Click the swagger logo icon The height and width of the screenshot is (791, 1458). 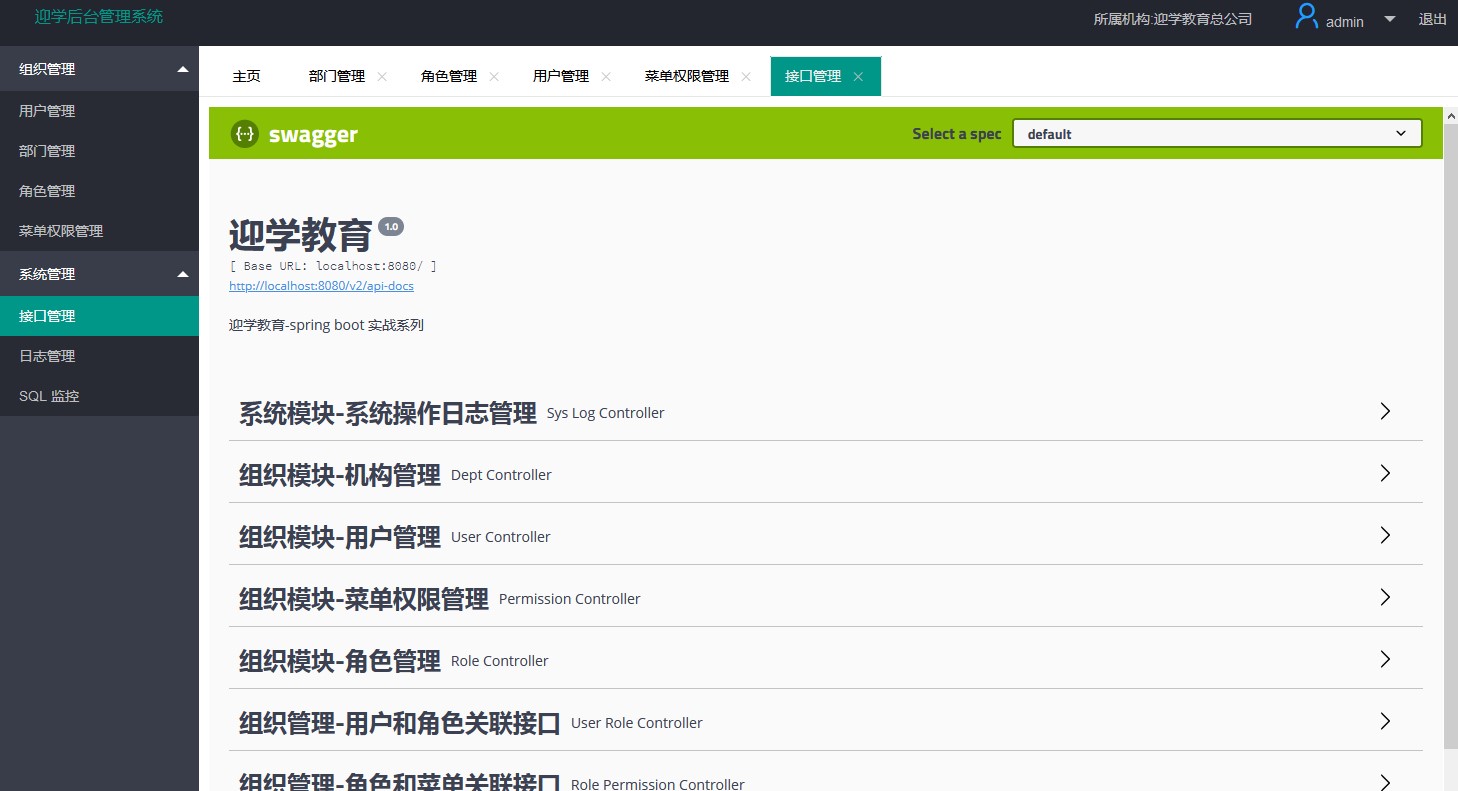[244, 134]
